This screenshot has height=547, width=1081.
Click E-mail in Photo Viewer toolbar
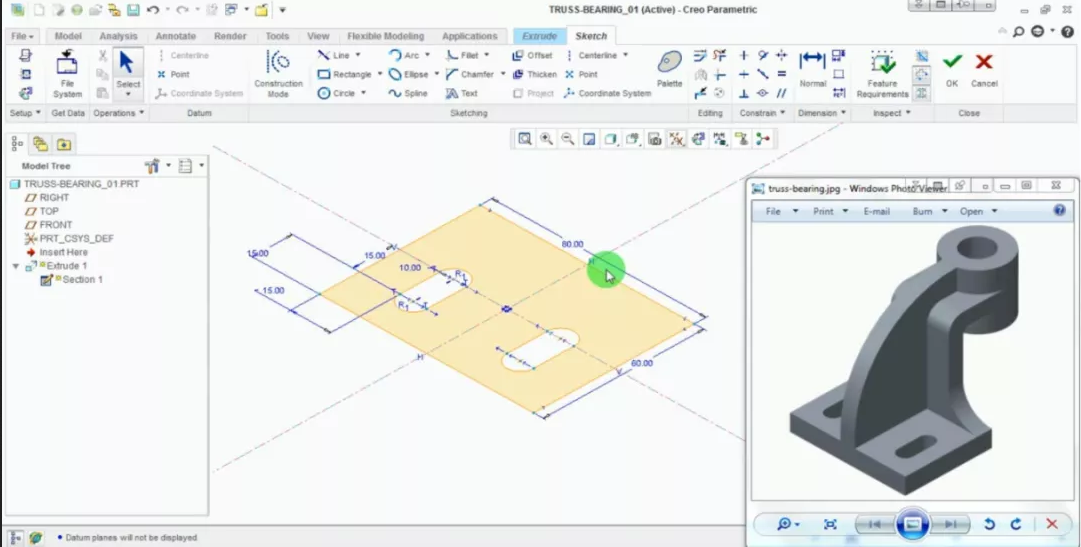click(x=876, y=212)
